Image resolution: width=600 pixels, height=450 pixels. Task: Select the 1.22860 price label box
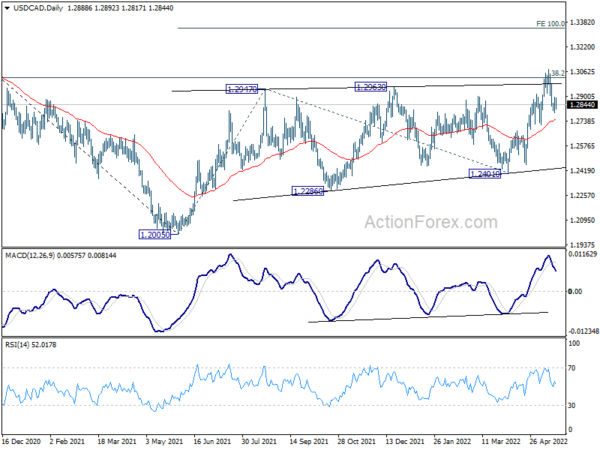pyautogui.click(x=308, y=191)
